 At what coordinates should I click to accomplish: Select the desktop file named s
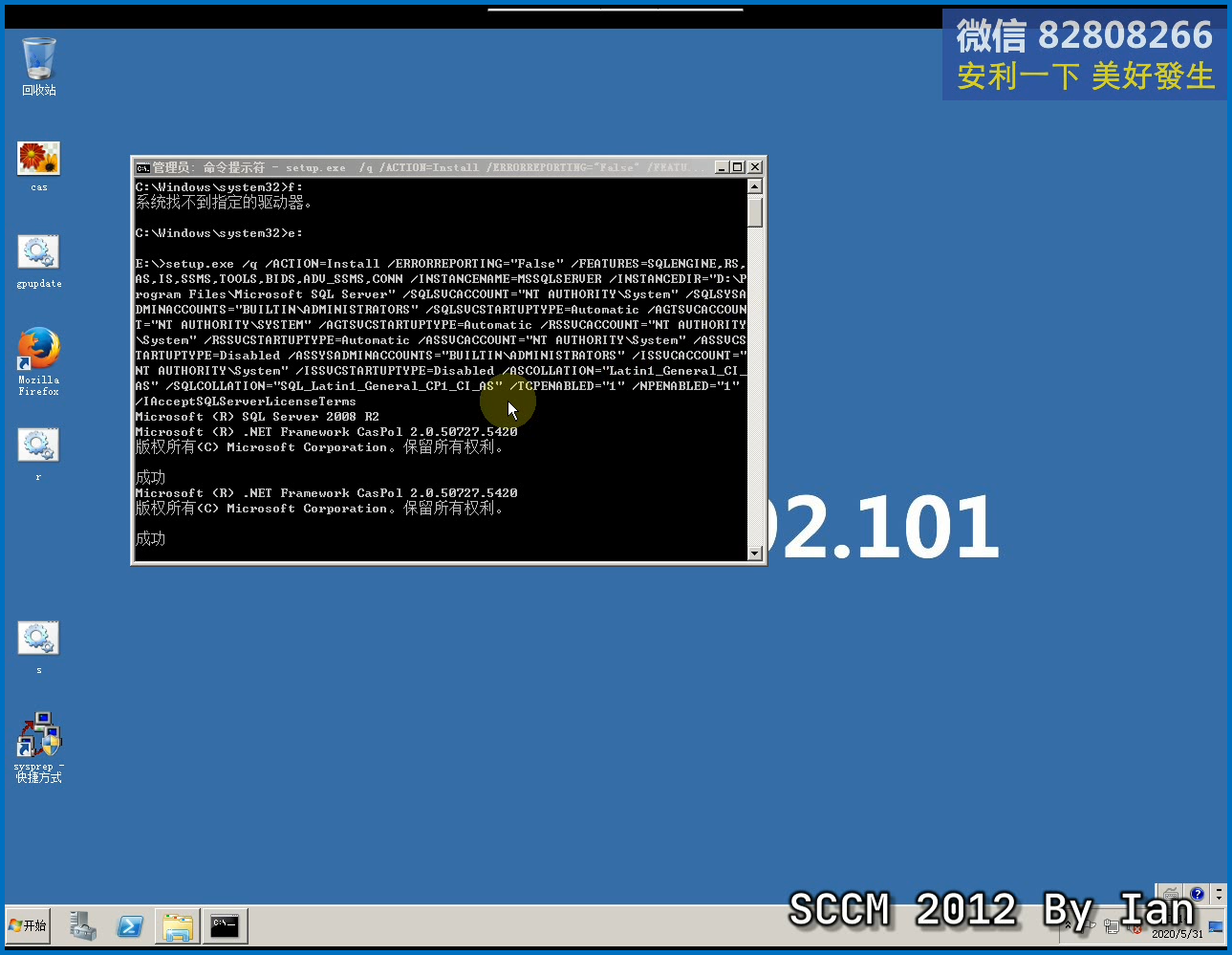(38, 647)
